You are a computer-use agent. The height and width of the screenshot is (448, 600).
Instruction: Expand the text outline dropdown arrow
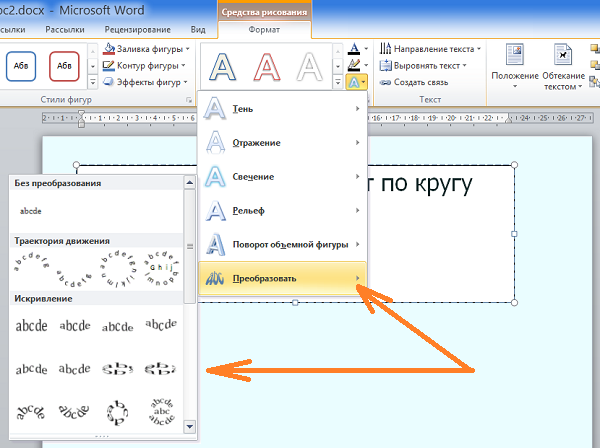point(366,65)
